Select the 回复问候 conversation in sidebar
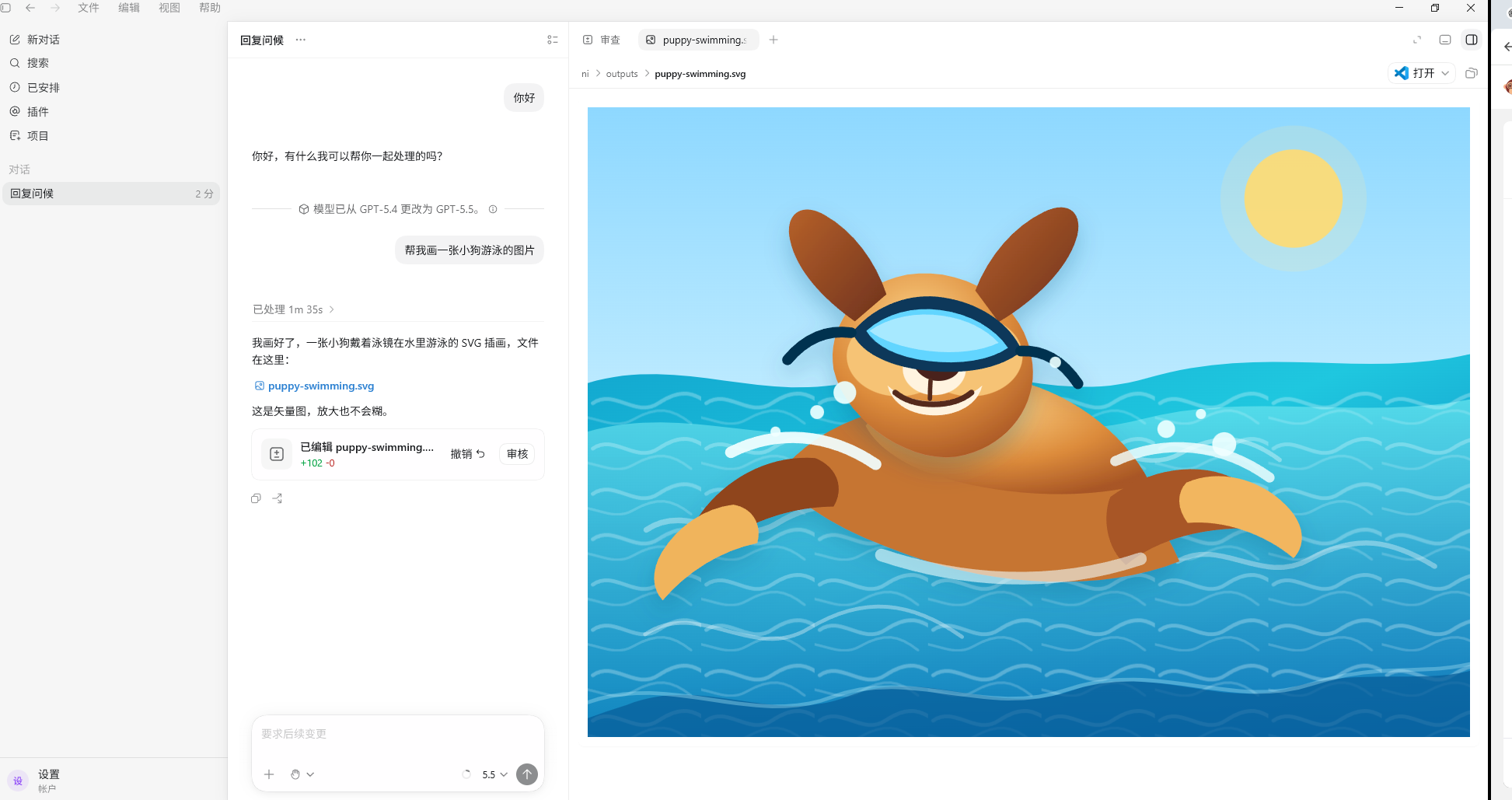 click(x=111, y=194)
